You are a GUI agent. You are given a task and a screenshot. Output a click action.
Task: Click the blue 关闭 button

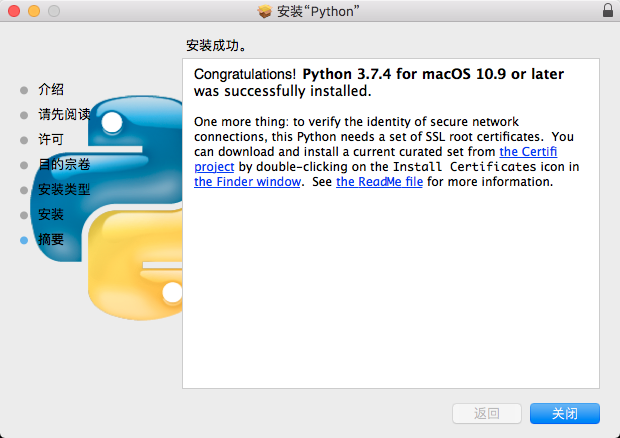coord(565,413)
